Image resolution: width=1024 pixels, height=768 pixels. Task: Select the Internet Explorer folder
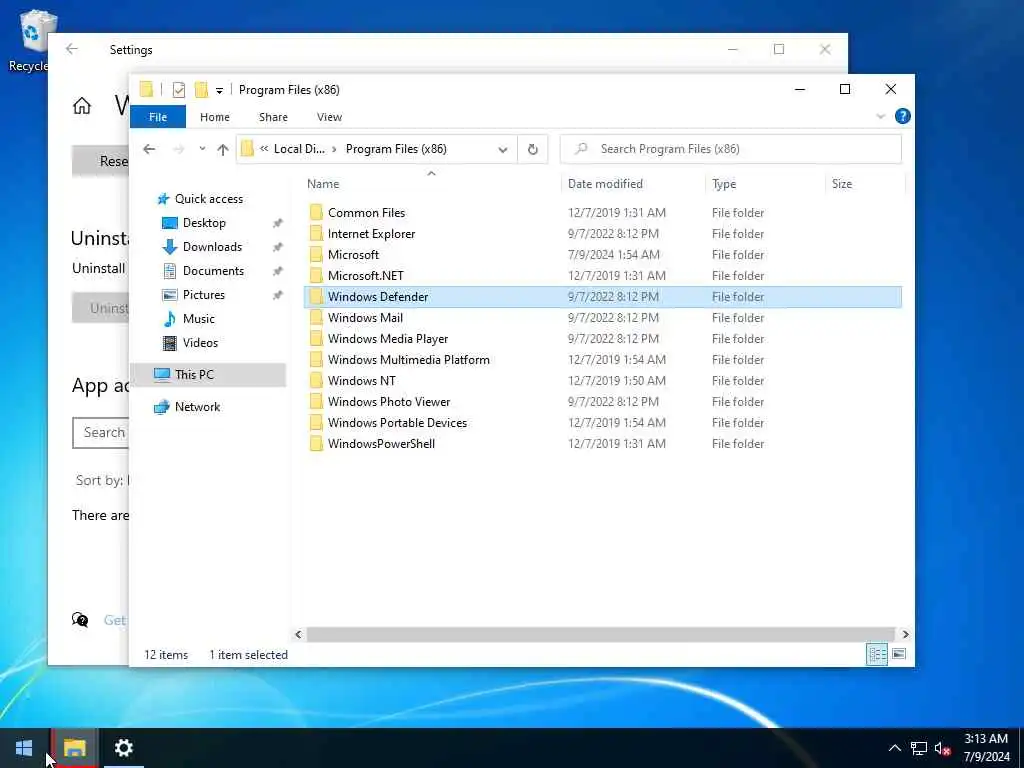[x=371, y=234]
